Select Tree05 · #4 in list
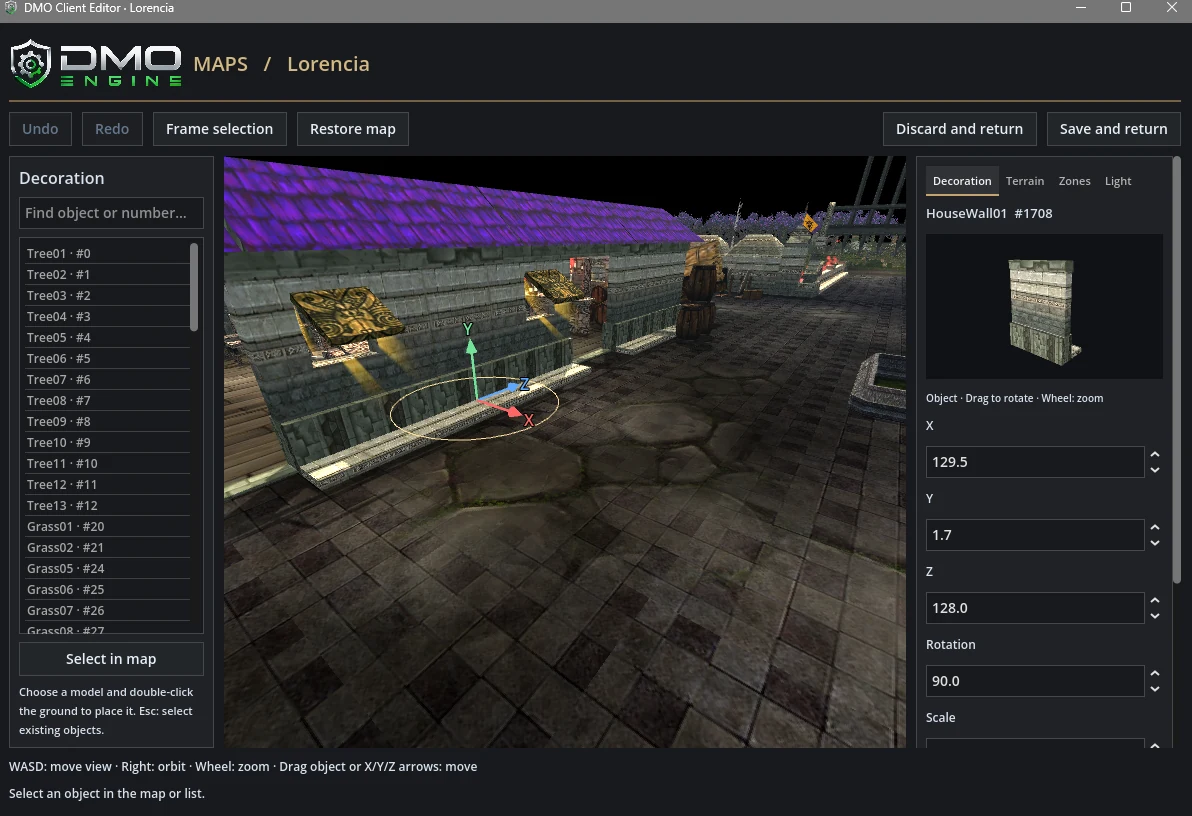Image resolution: width=1192 pixels, height=816 pixels. (108, 338)
